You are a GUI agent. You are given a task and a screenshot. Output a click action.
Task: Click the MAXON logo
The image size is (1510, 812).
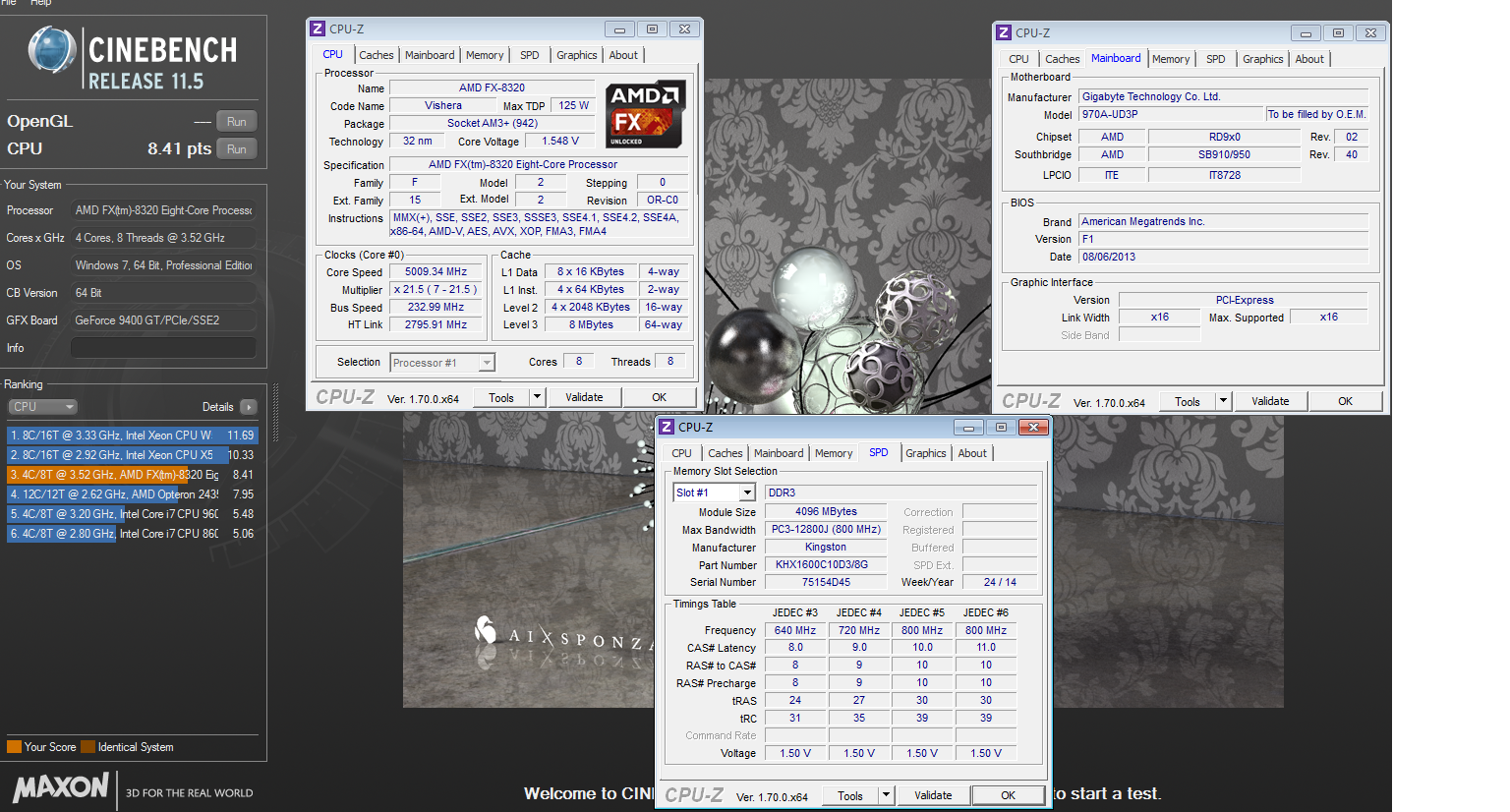click(61, 787)
